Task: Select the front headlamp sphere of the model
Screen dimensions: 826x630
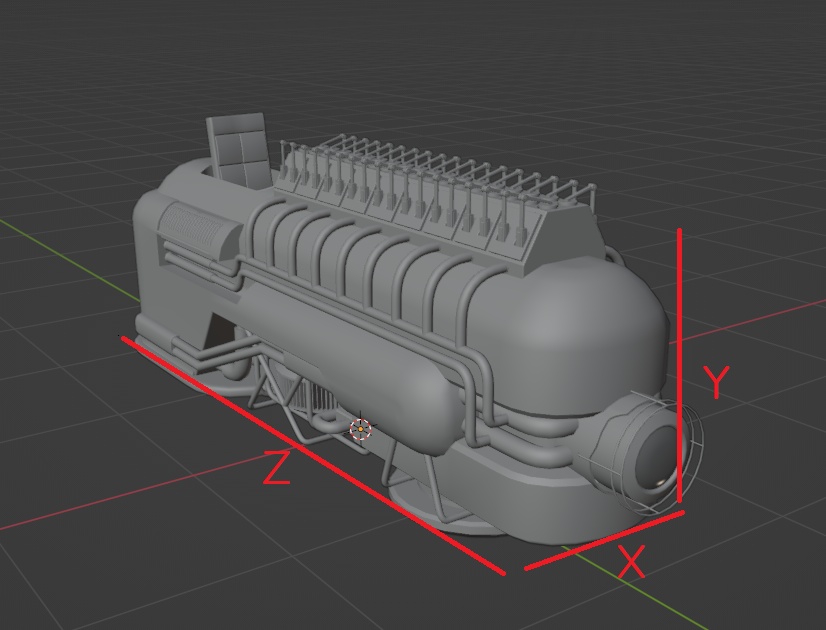Action: pos(656,459)
